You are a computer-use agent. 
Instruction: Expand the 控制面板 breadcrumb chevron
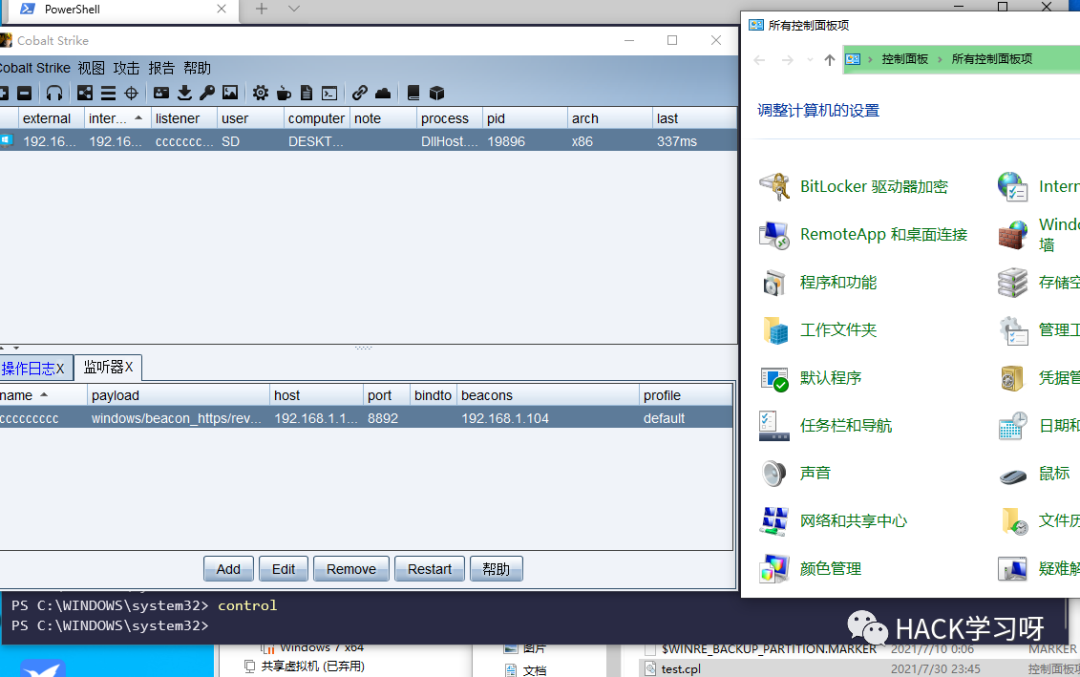click(x=940, y=60)
